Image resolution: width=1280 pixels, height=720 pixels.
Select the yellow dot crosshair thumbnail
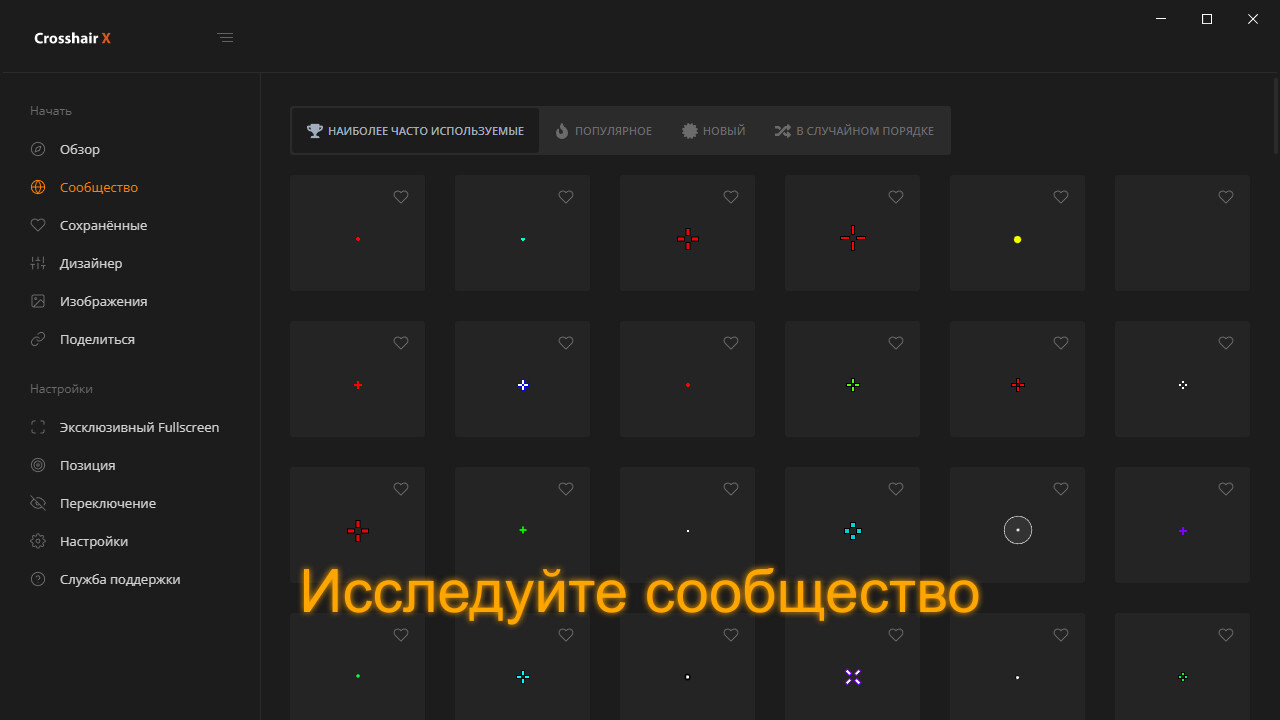click(1017, 239)
